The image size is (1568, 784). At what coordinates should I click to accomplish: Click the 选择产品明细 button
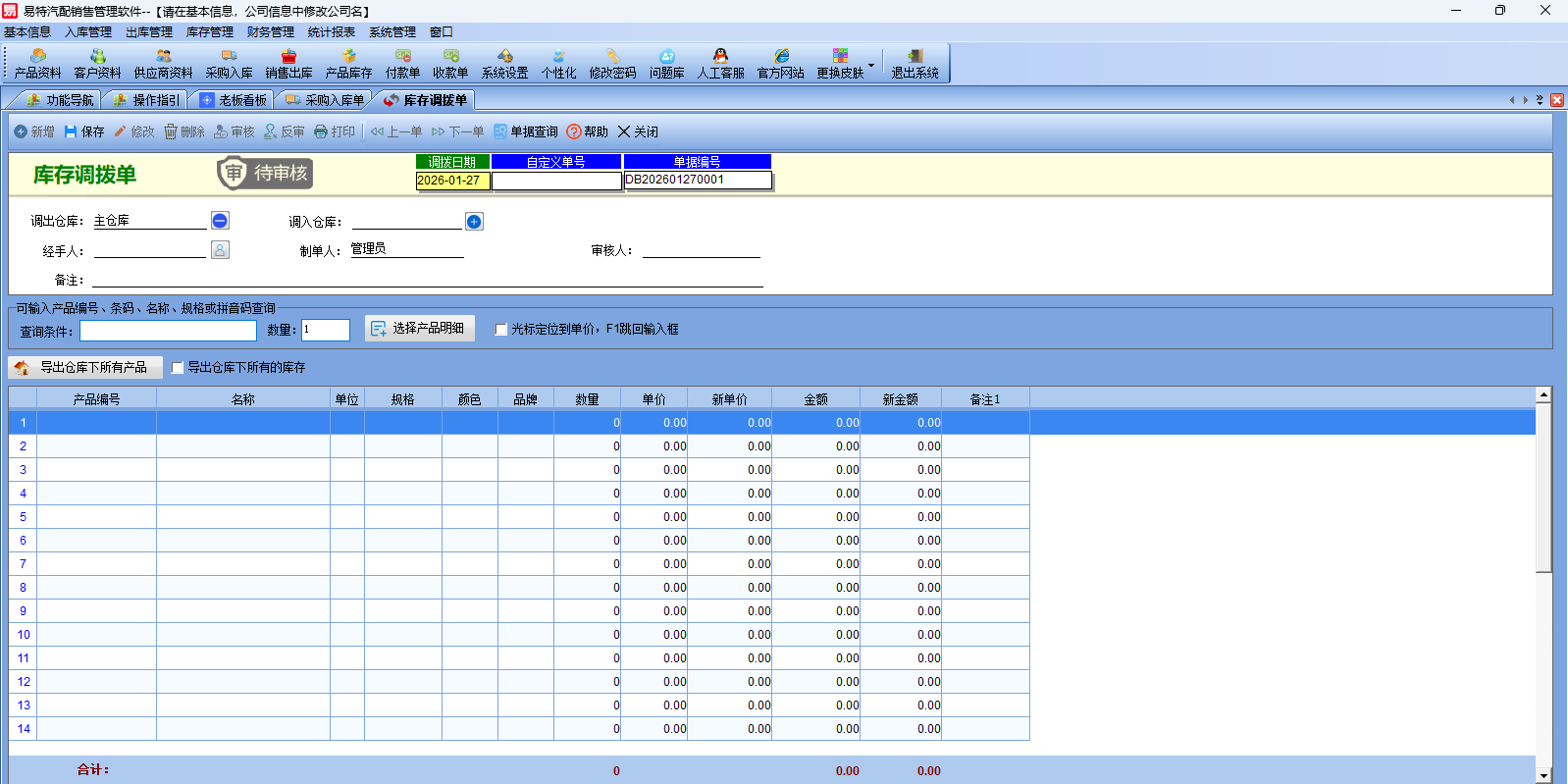[419, 329]
